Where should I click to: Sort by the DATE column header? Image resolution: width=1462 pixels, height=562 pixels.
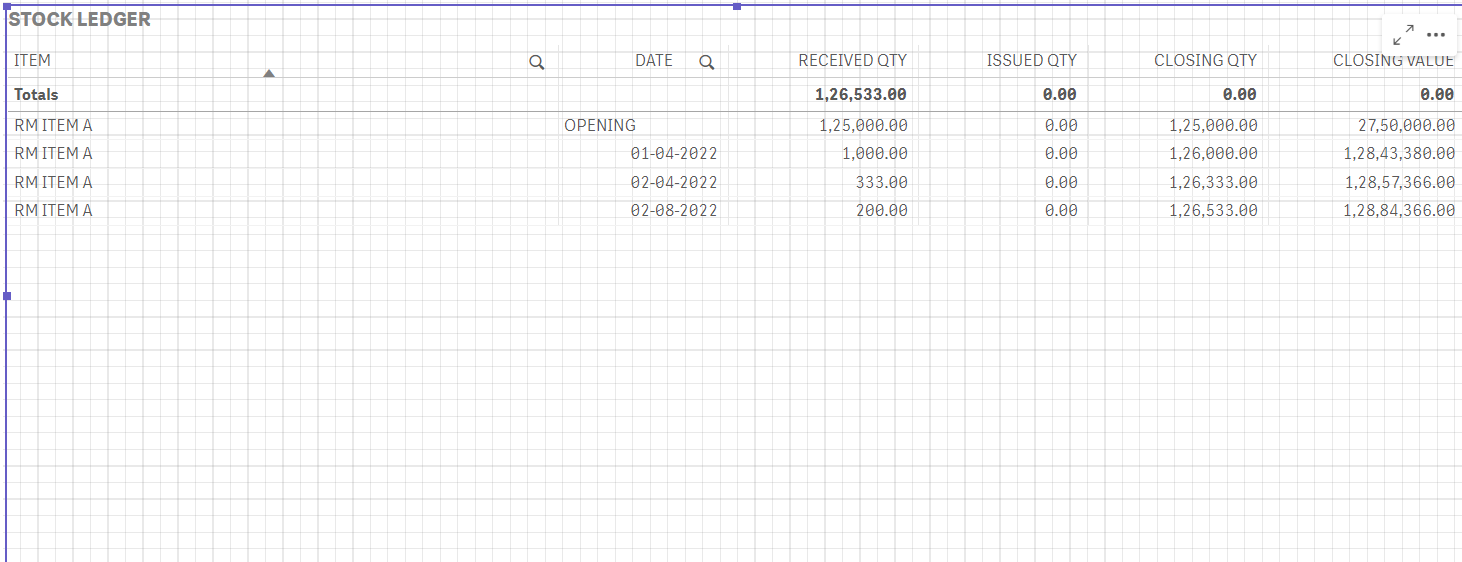click(654, 60)
